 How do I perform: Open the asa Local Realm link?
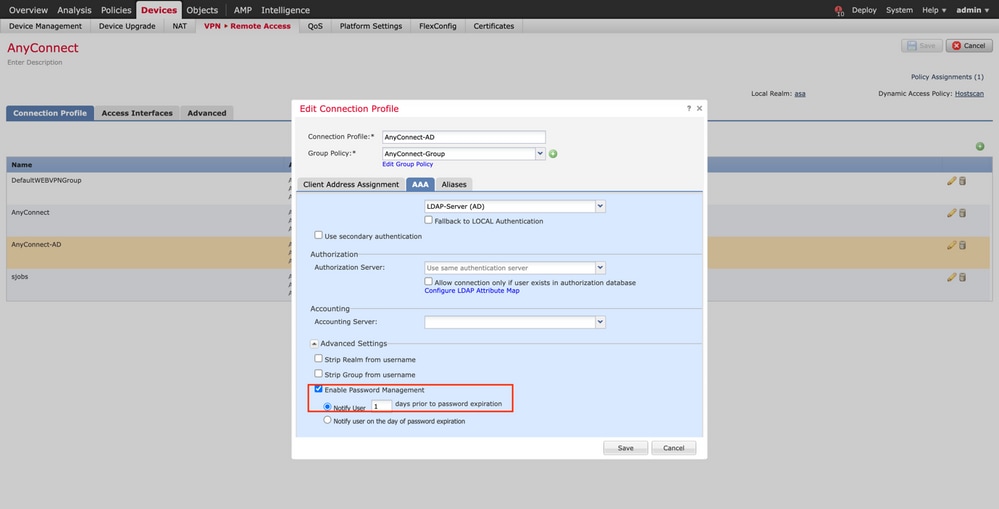pos(800,94)
